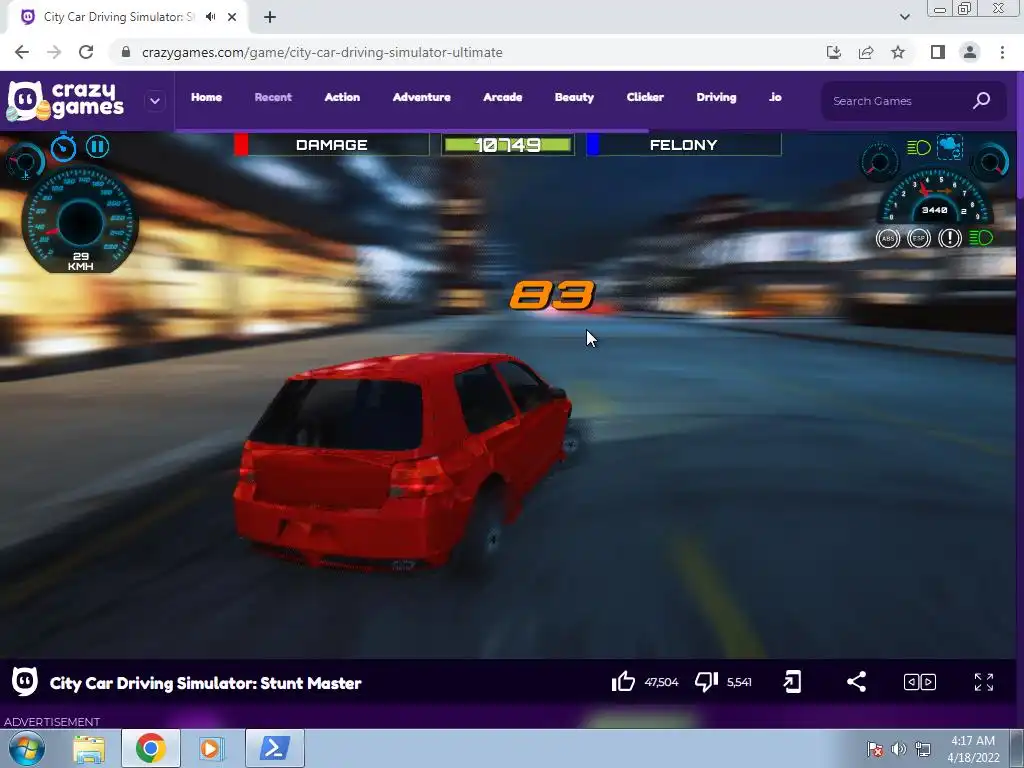Open File Explorer from the taskbar
Viewport: 1024px width, 768px height.
coord(89,748)
